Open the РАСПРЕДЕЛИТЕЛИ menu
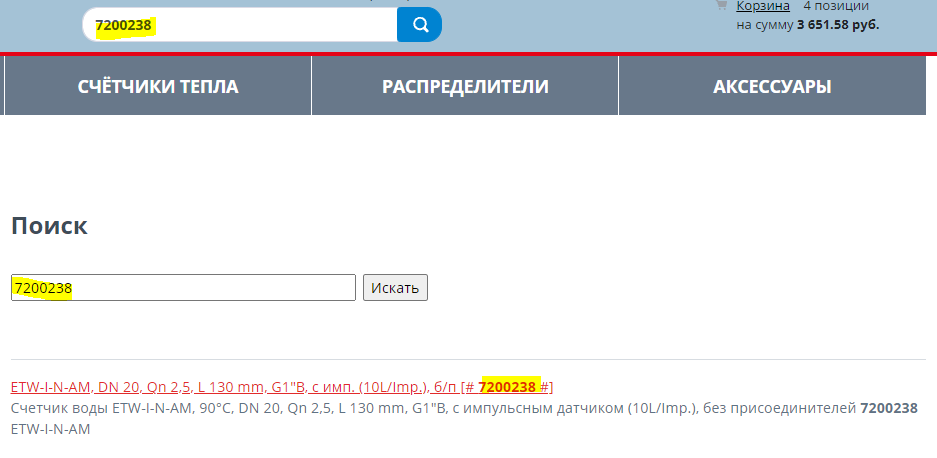Image resolution: width=937 pixels, height=458 pixels. (465, 86)
